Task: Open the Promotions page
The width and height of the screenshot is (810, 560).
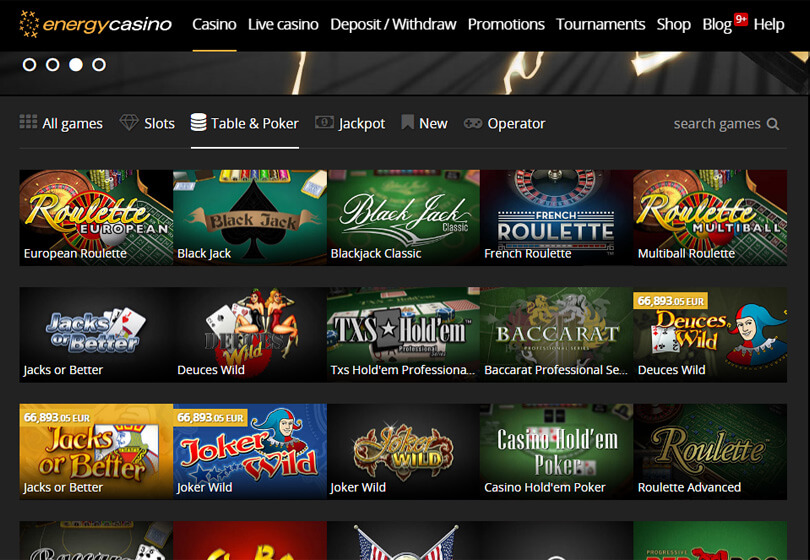Action: click(x=506, y=24)
